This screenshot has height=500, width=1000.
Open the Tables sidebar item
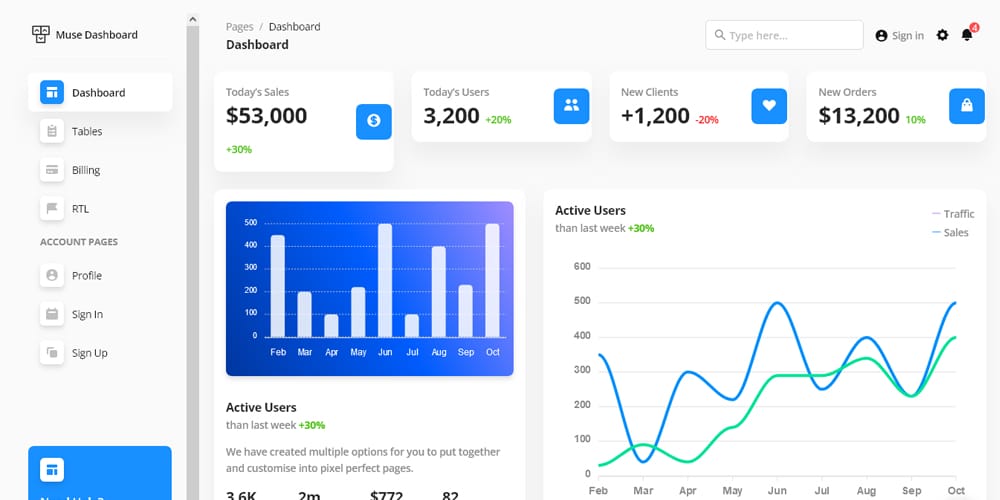[x=100, y=131]
